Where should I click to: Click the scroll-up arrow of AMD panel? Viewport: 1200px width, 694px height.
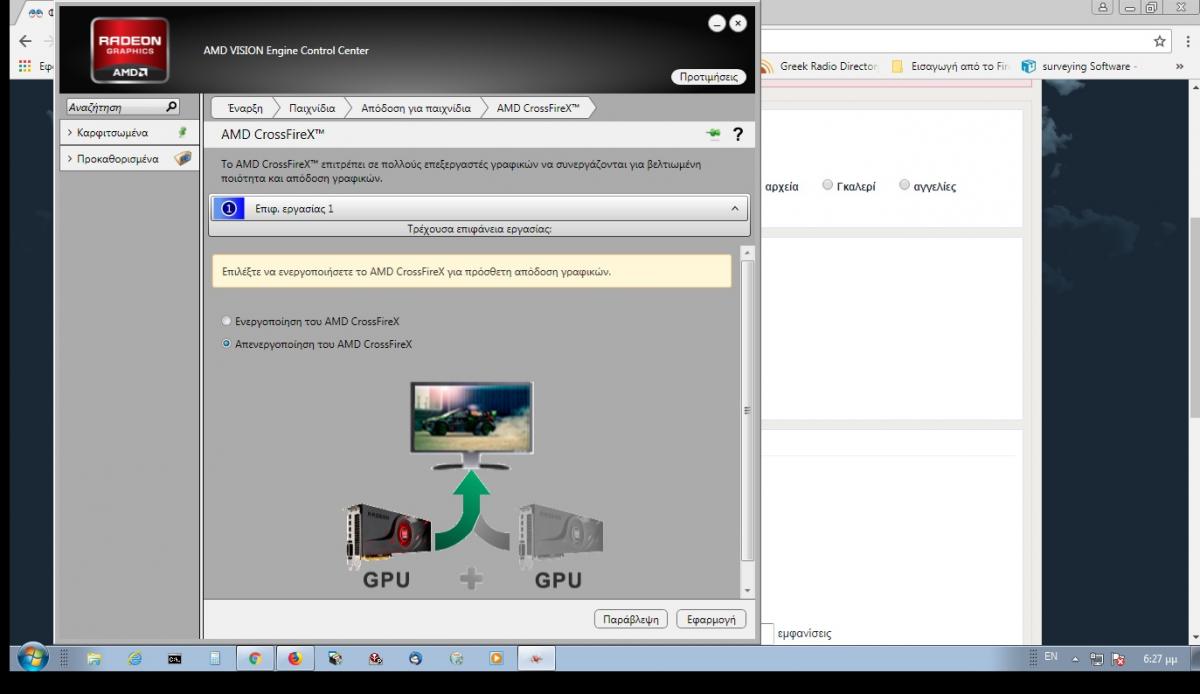746,252
